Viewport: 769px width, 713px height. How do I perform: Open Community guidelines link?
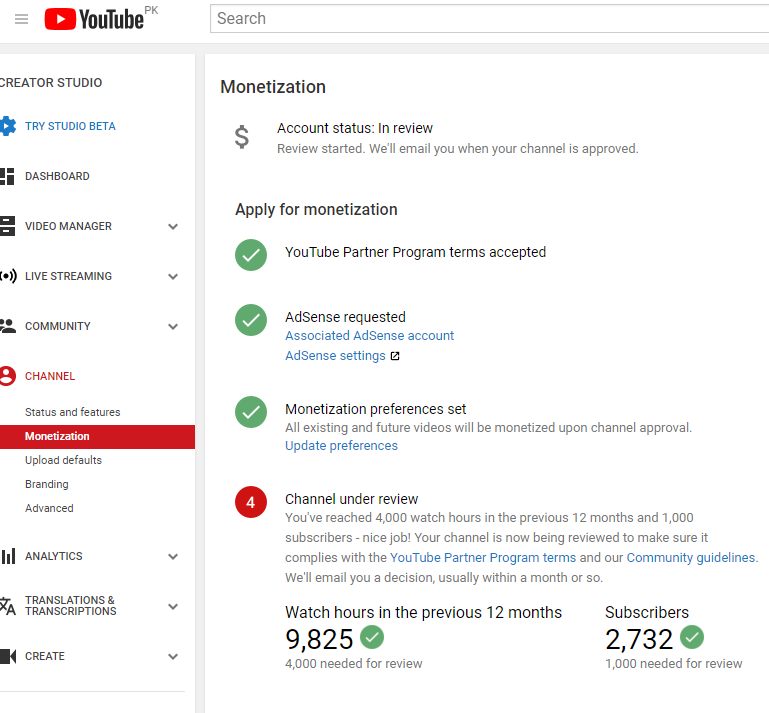pyautogui.click(x=691, y=558)
